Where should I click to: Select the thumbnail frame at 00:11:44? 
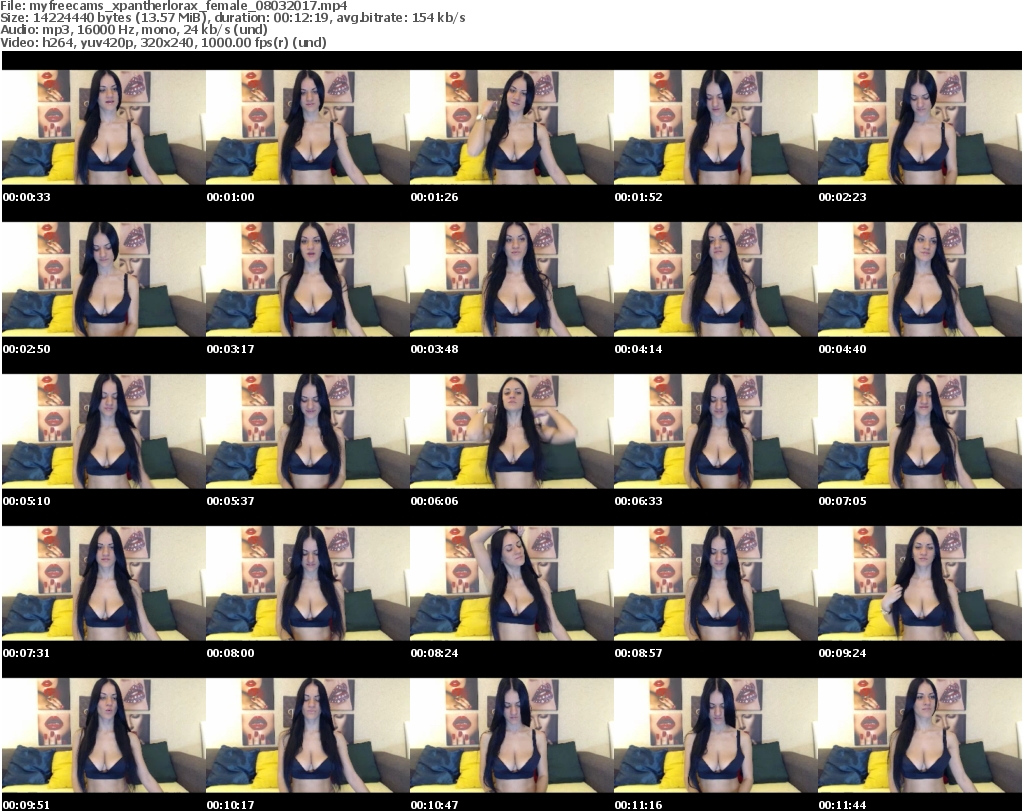tap(920, 736)
